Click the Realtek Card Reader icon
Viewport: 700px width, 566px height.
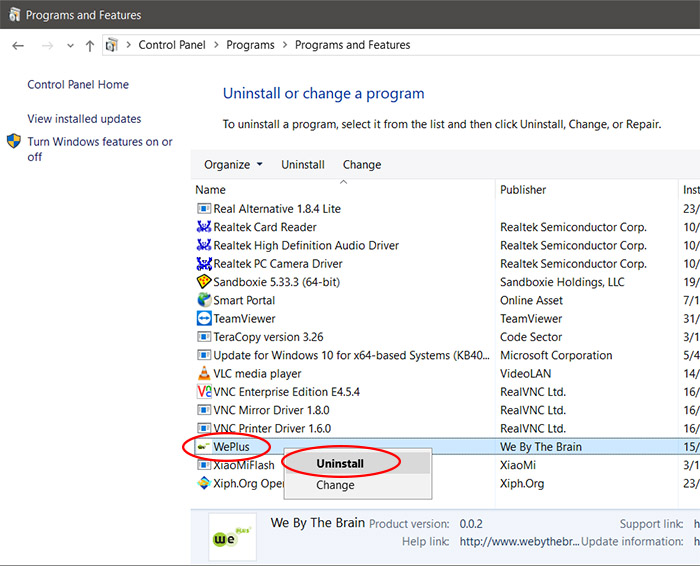click(x=204, y=227)
